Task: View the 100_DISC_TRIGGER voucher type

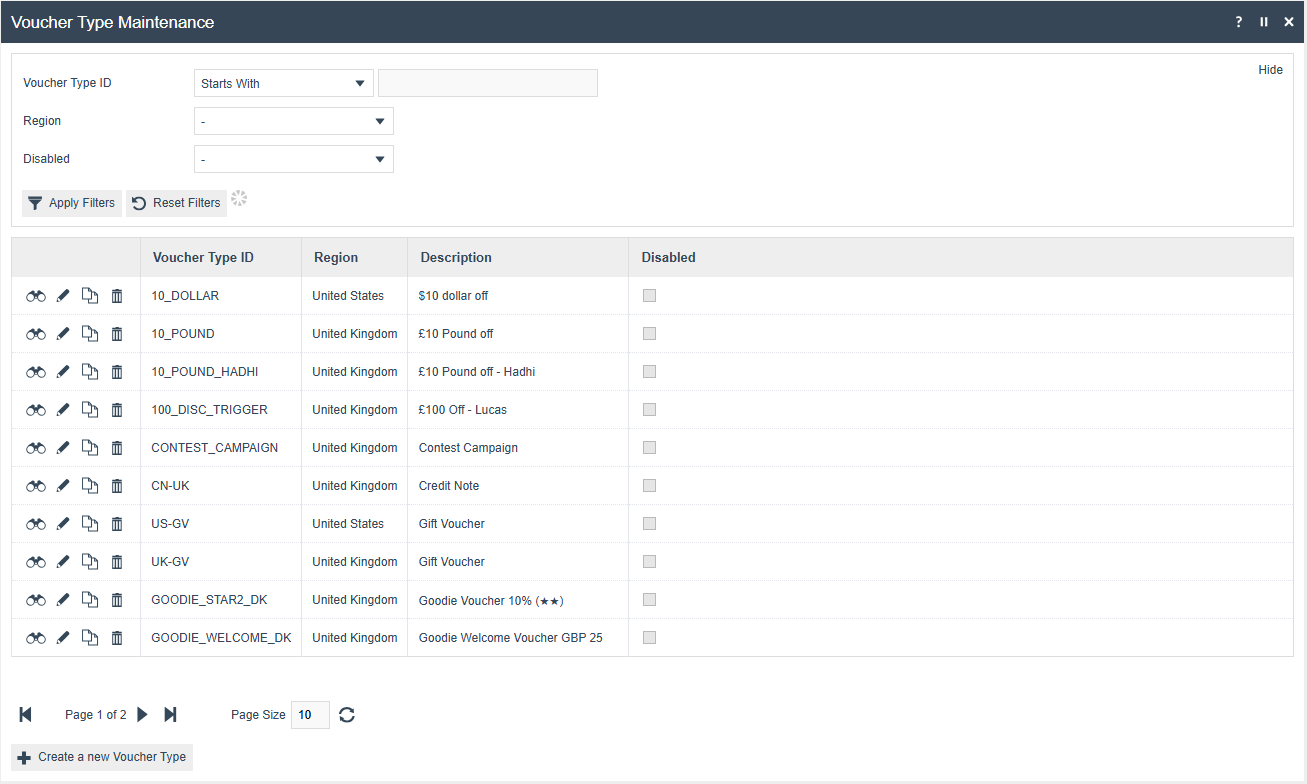Action: tap(36, 410)
